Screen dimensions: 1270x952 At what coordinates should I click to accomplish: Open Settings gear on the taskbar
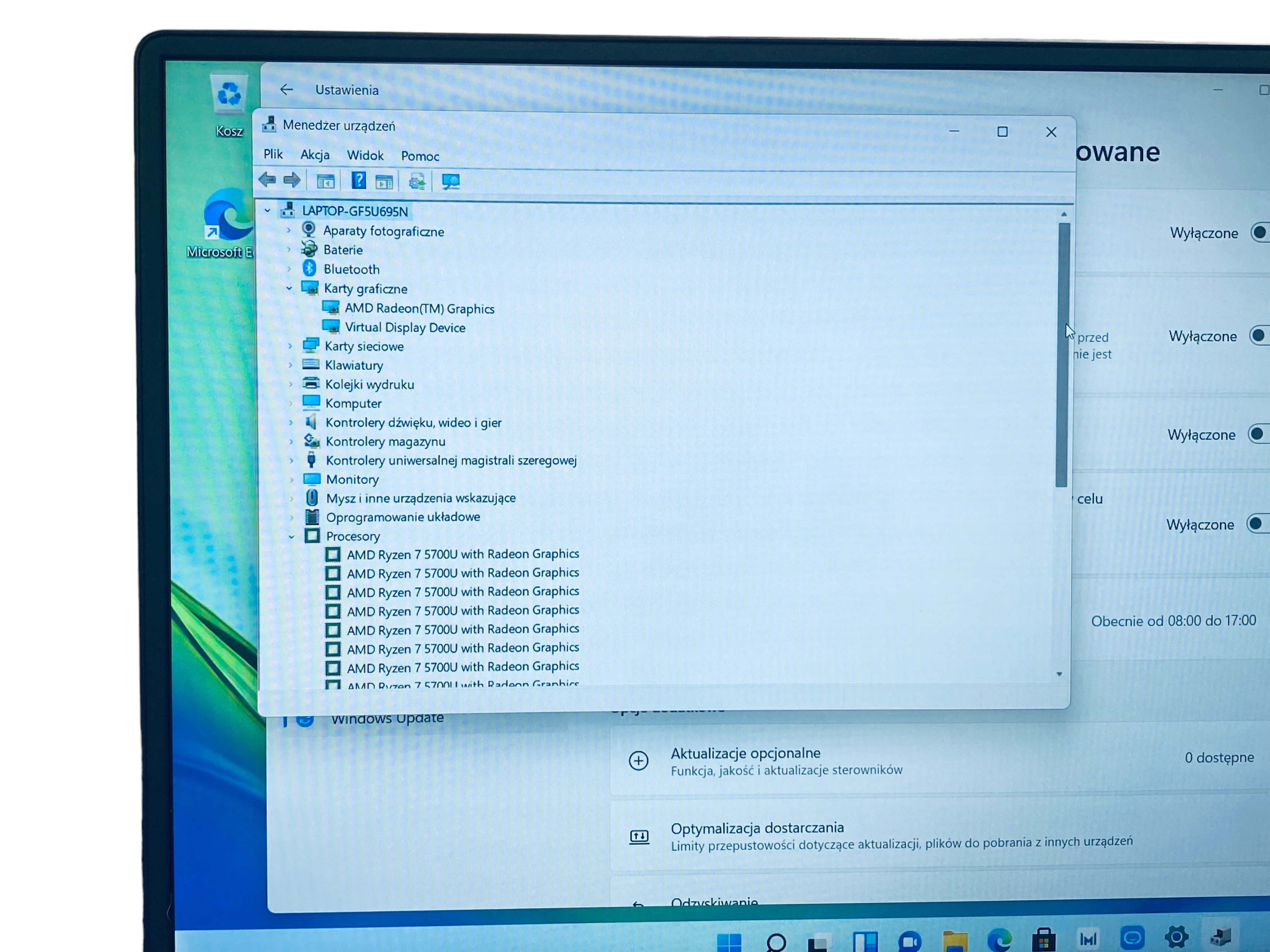[x=1176, y=937]
